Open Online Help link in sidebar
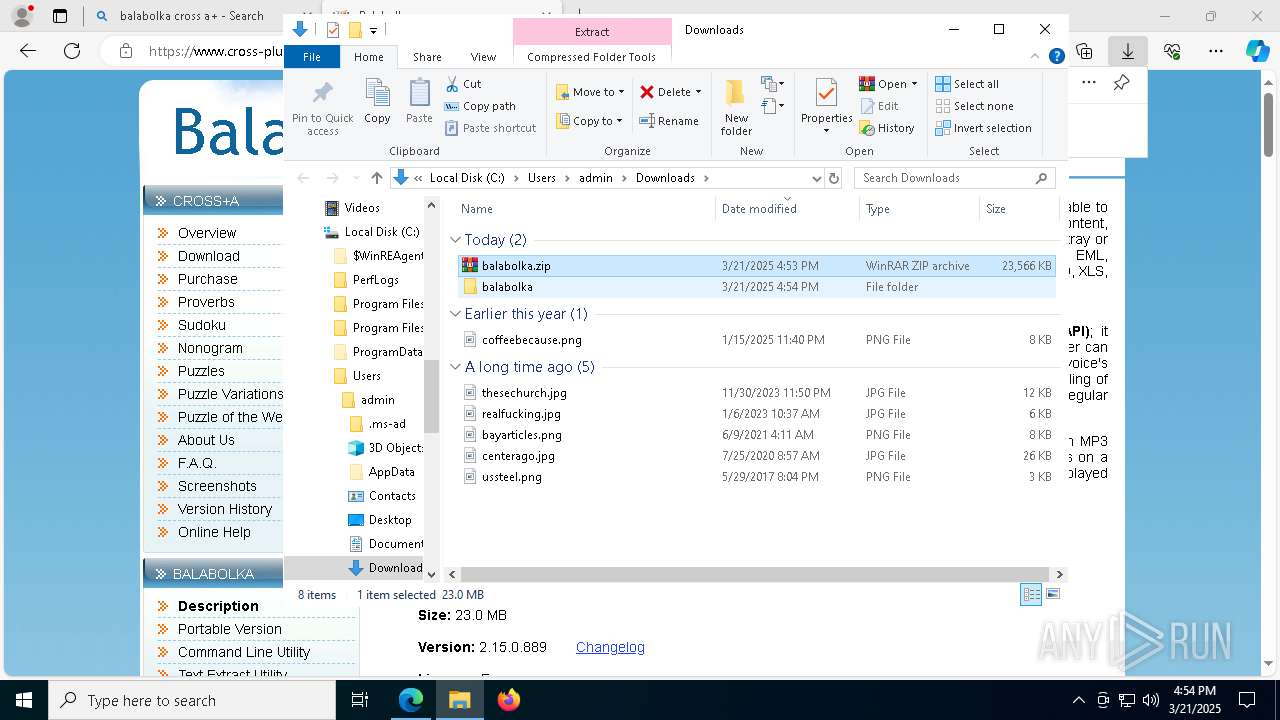The height and width of the screenshot is (720, 1280). tap(214, 532)
